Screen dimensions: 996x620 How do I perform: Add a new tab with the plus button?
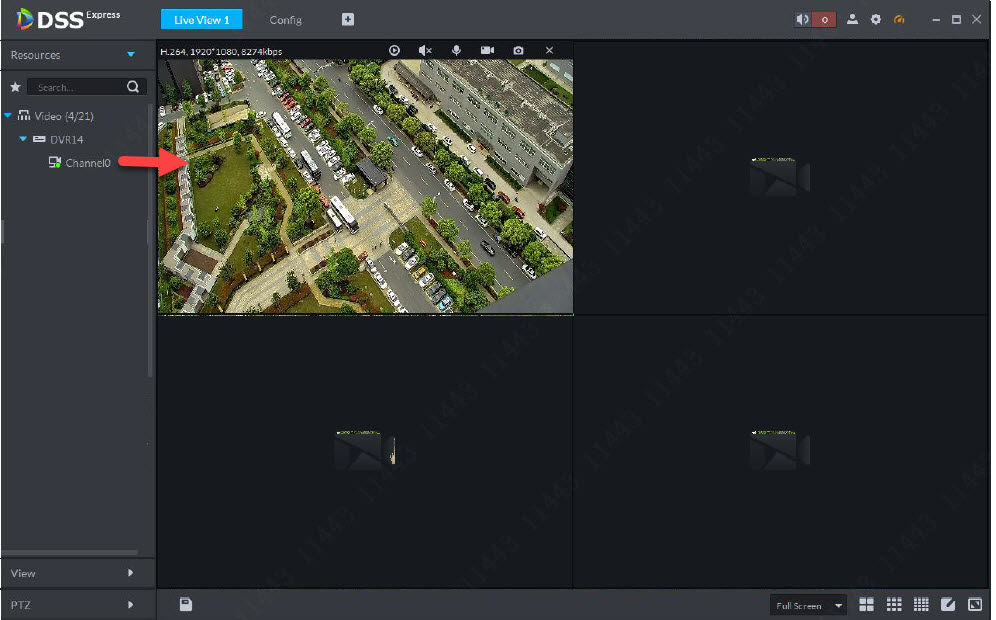348,20
